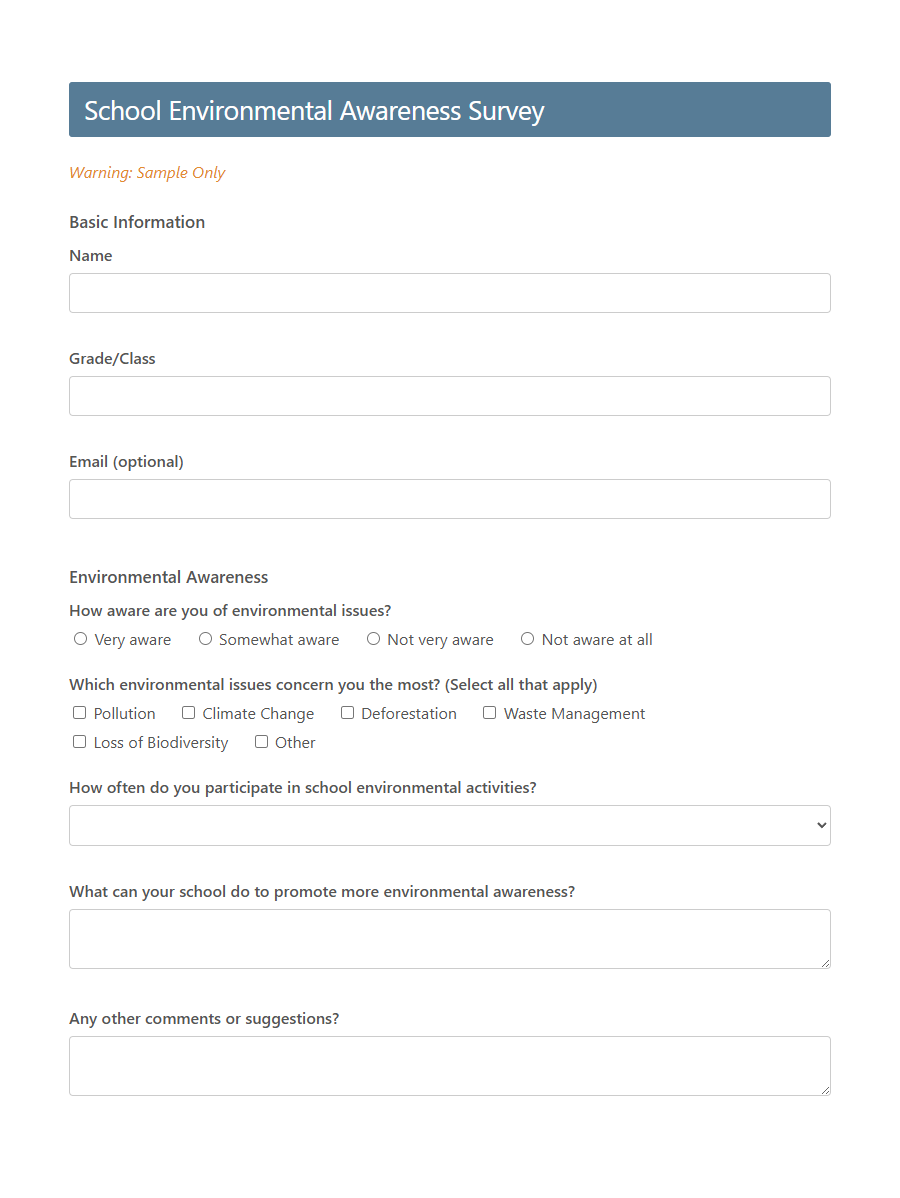Click the optional Email field
The width and height of the screenshot is (900, 1198).
tap(449, 498)
